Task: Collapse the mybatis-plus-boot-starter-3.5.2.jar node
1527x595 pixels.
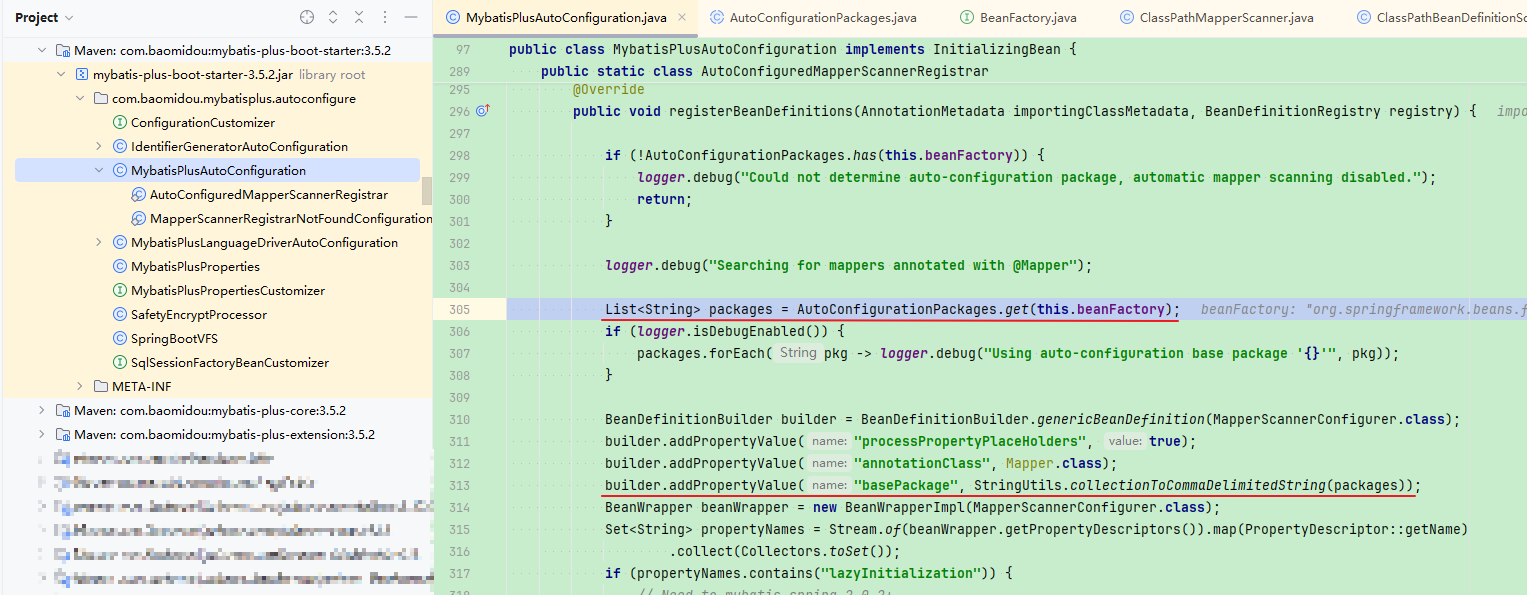Action: pos(61,75)
